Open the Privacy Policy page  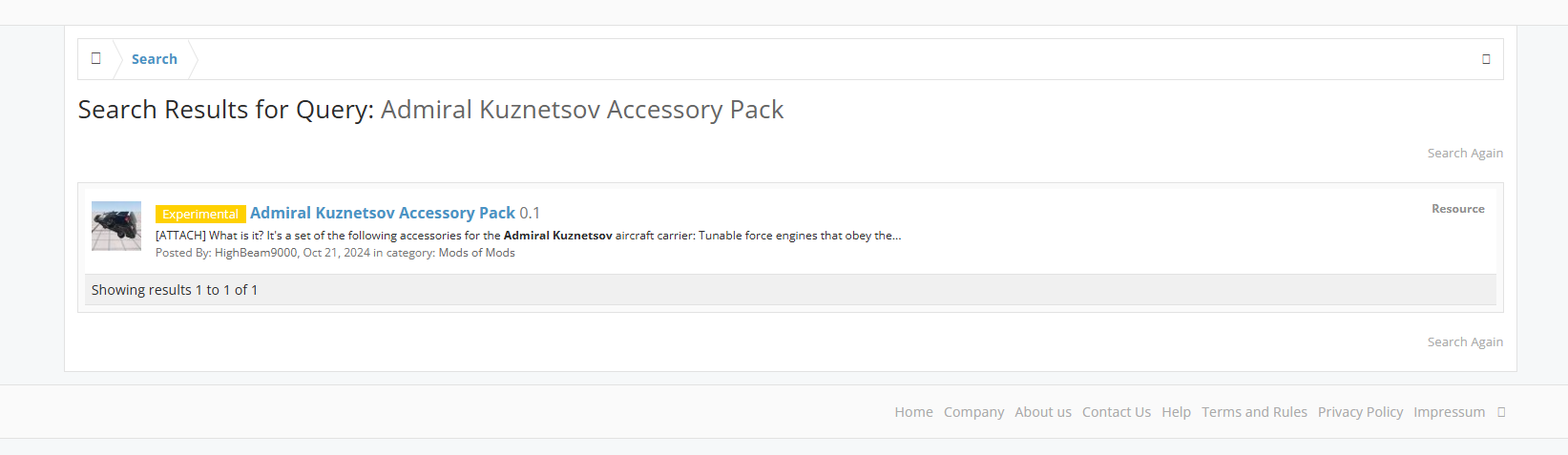pos(1360,412)
